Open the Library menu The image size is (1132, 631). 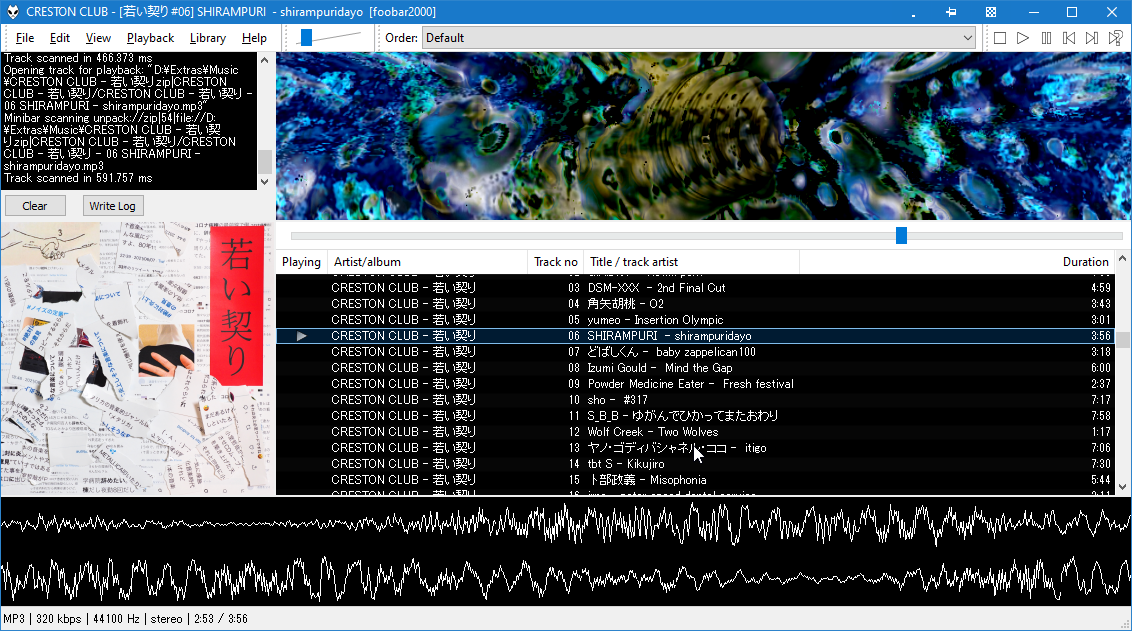(208, 38)
